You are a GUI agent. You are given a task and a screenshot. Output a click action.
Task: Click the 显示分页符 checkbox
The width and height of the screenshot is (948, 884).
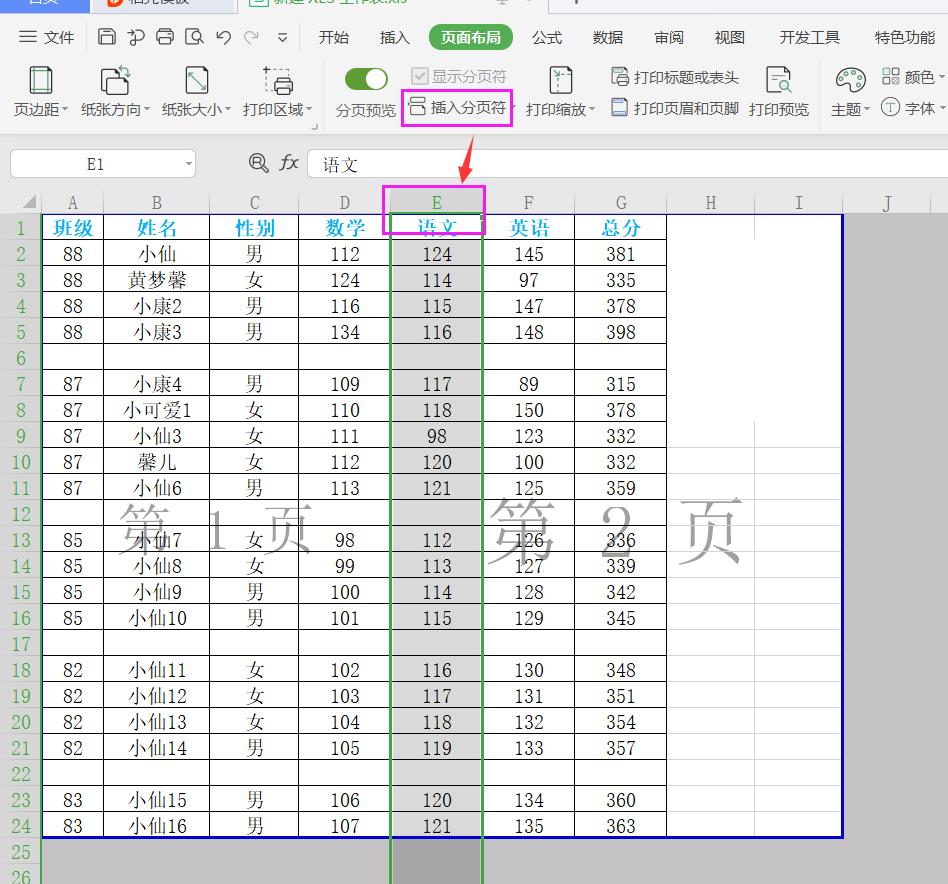417,76
